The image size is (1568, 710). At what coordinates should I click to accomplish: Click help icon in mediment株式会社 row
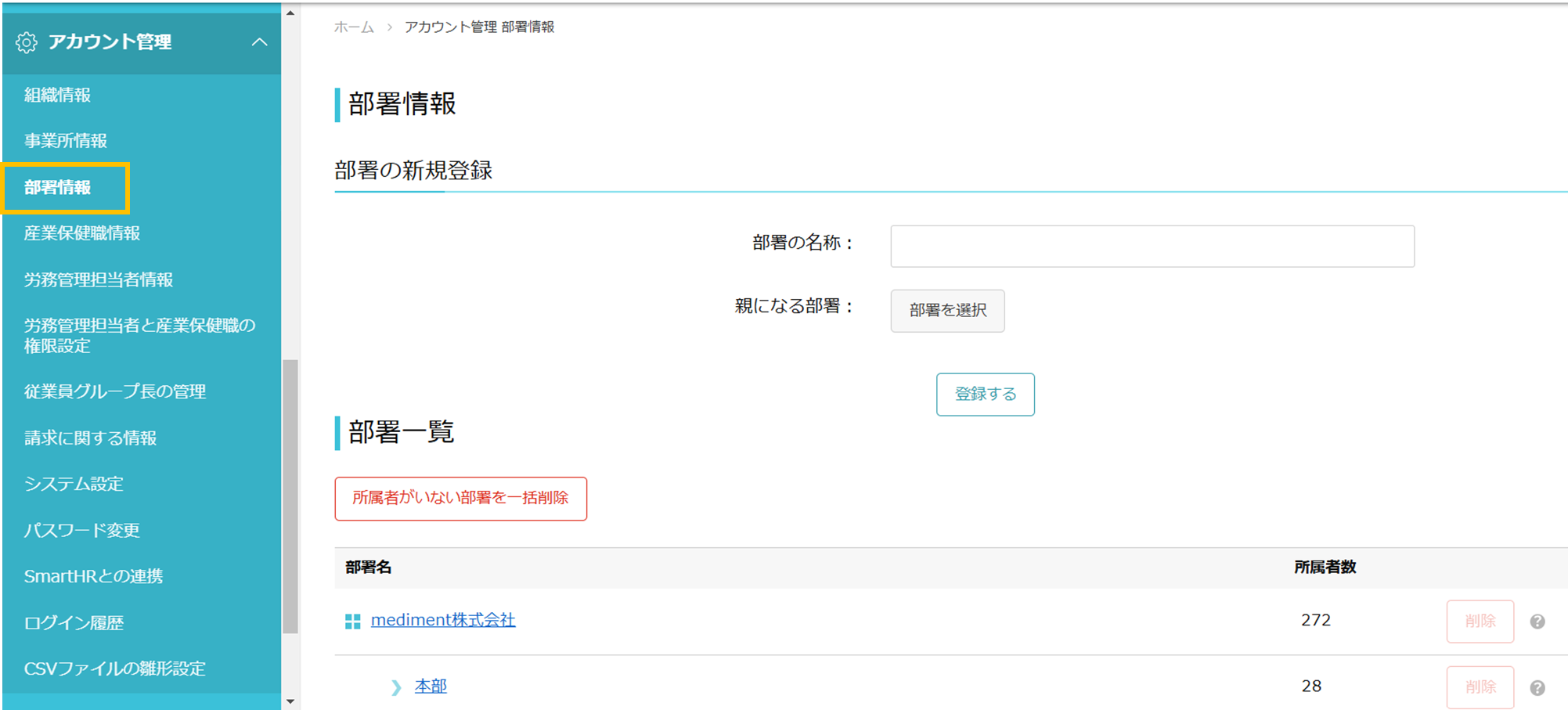pos(1537,622)
